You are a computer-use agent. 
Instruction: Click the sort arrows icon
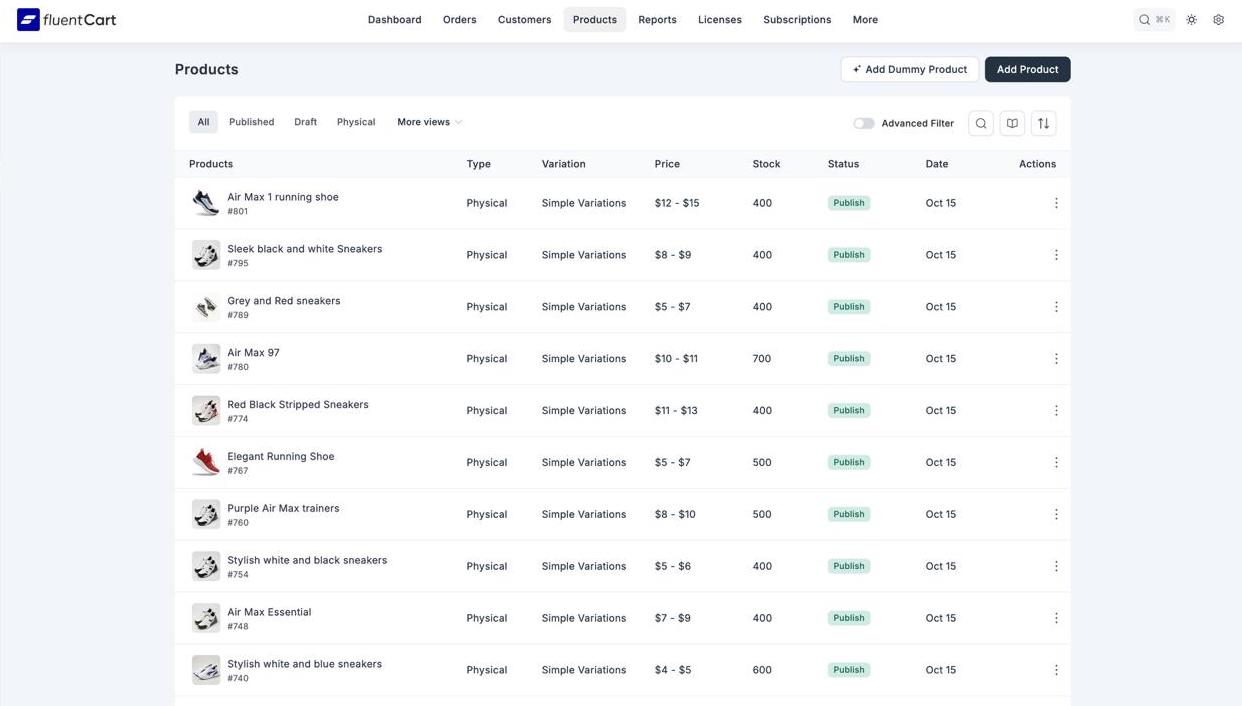pos(1043,123)
